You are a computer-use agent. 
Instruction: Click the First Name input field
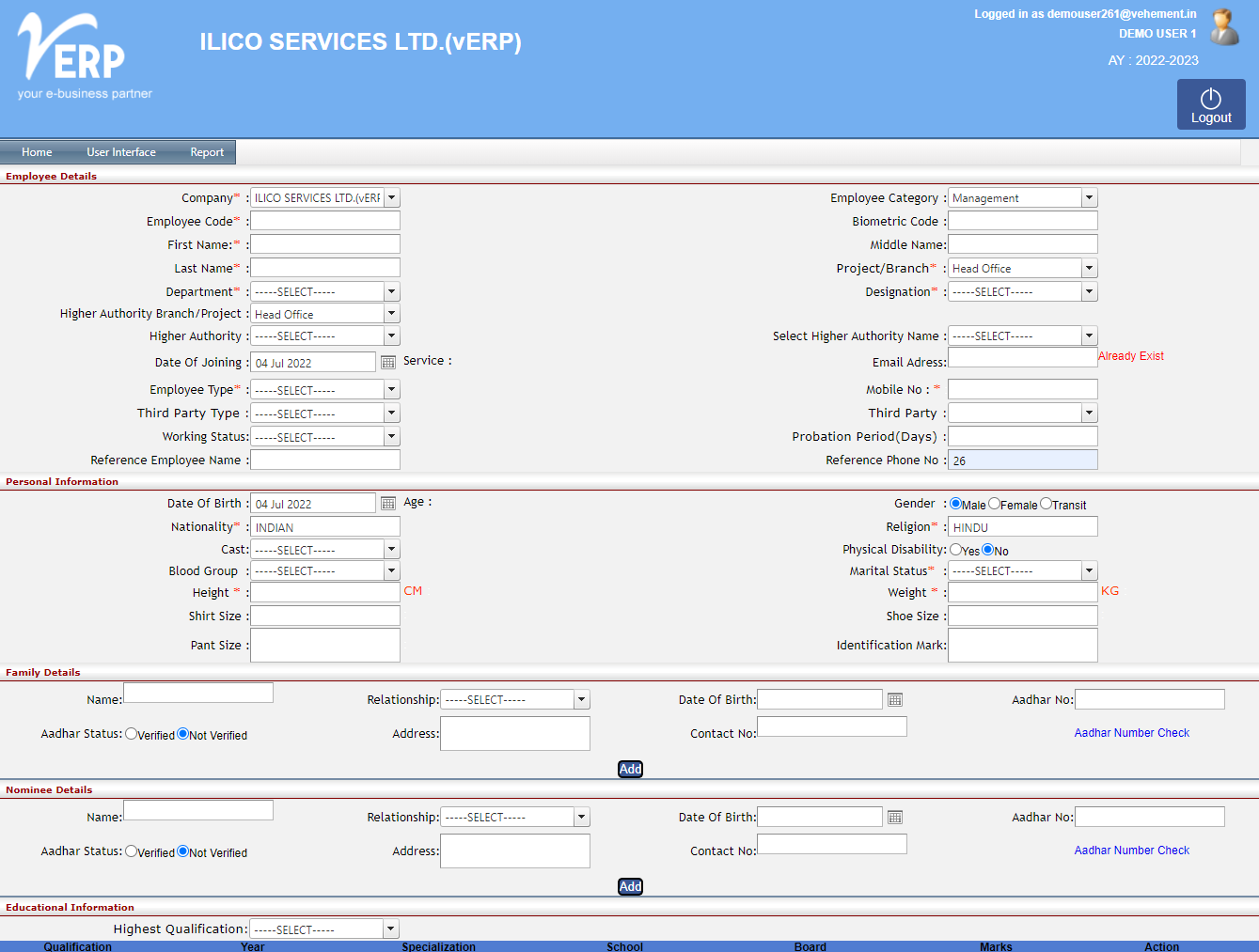(325, 244)
